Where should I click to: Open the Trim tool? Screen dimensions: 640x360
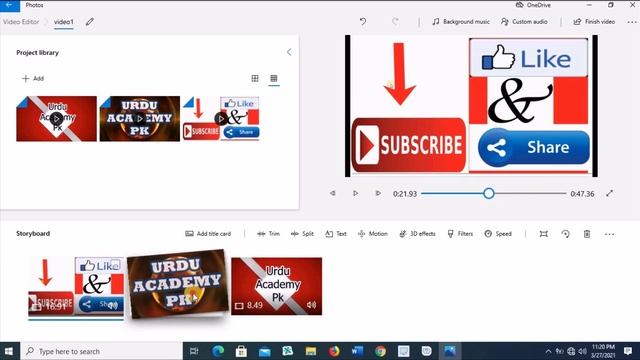269,234
